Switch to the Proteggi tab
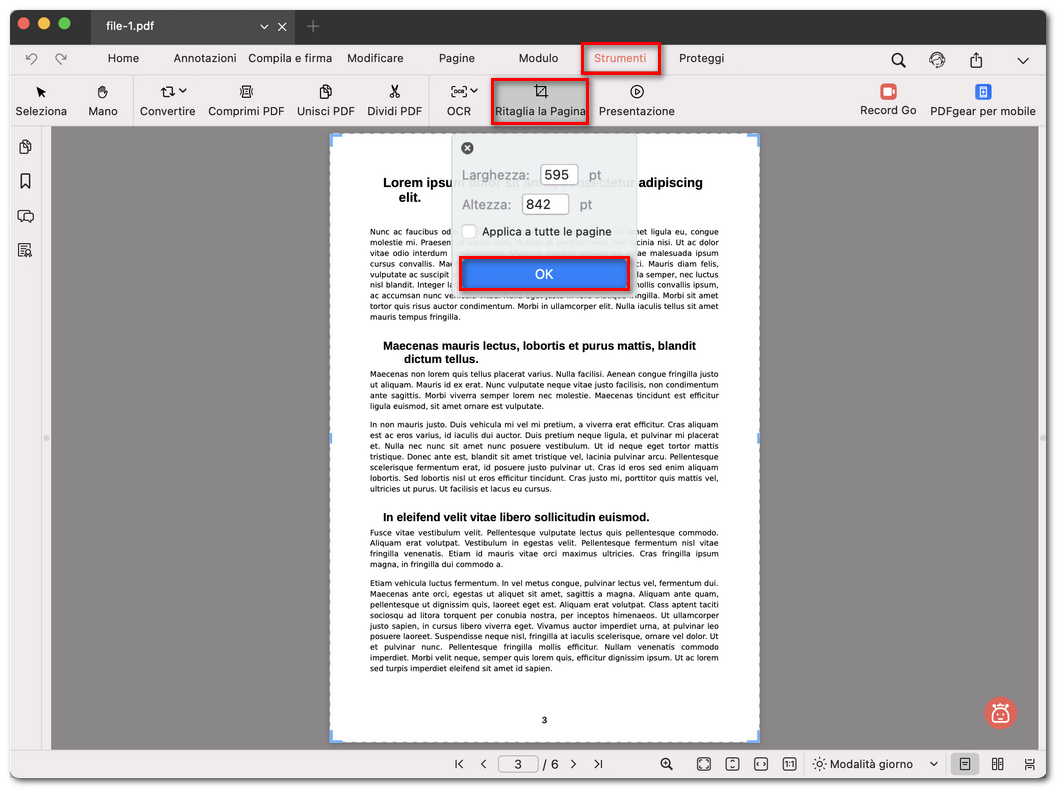This screenshot has width=1057, height=789. [x=701, y=58]
